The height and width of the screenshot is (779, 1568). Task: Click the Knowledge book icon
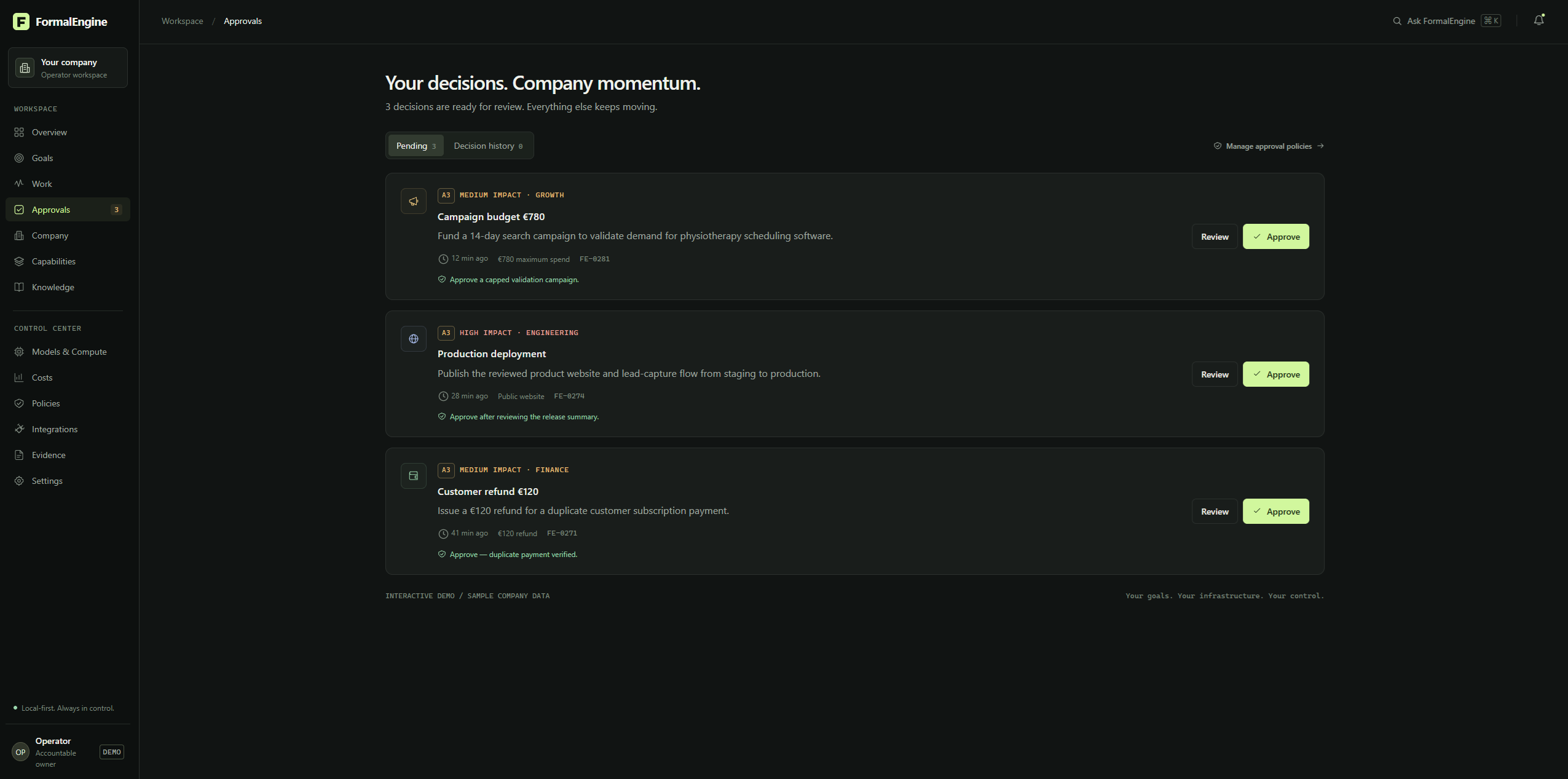tap(19, 287)
